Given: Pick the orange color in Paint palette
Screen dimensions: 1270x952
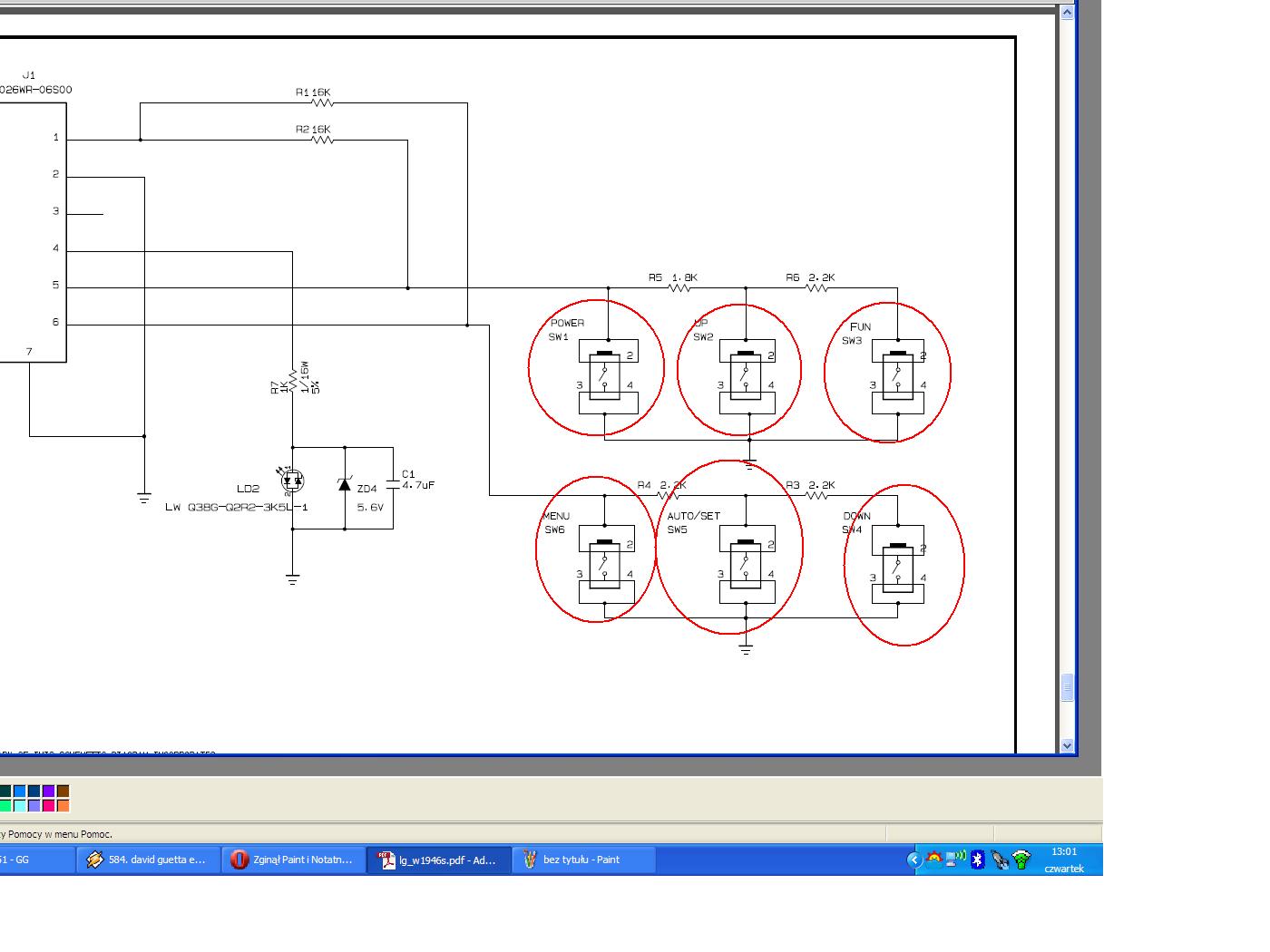Looking at the screenshot, I should 63,805.
